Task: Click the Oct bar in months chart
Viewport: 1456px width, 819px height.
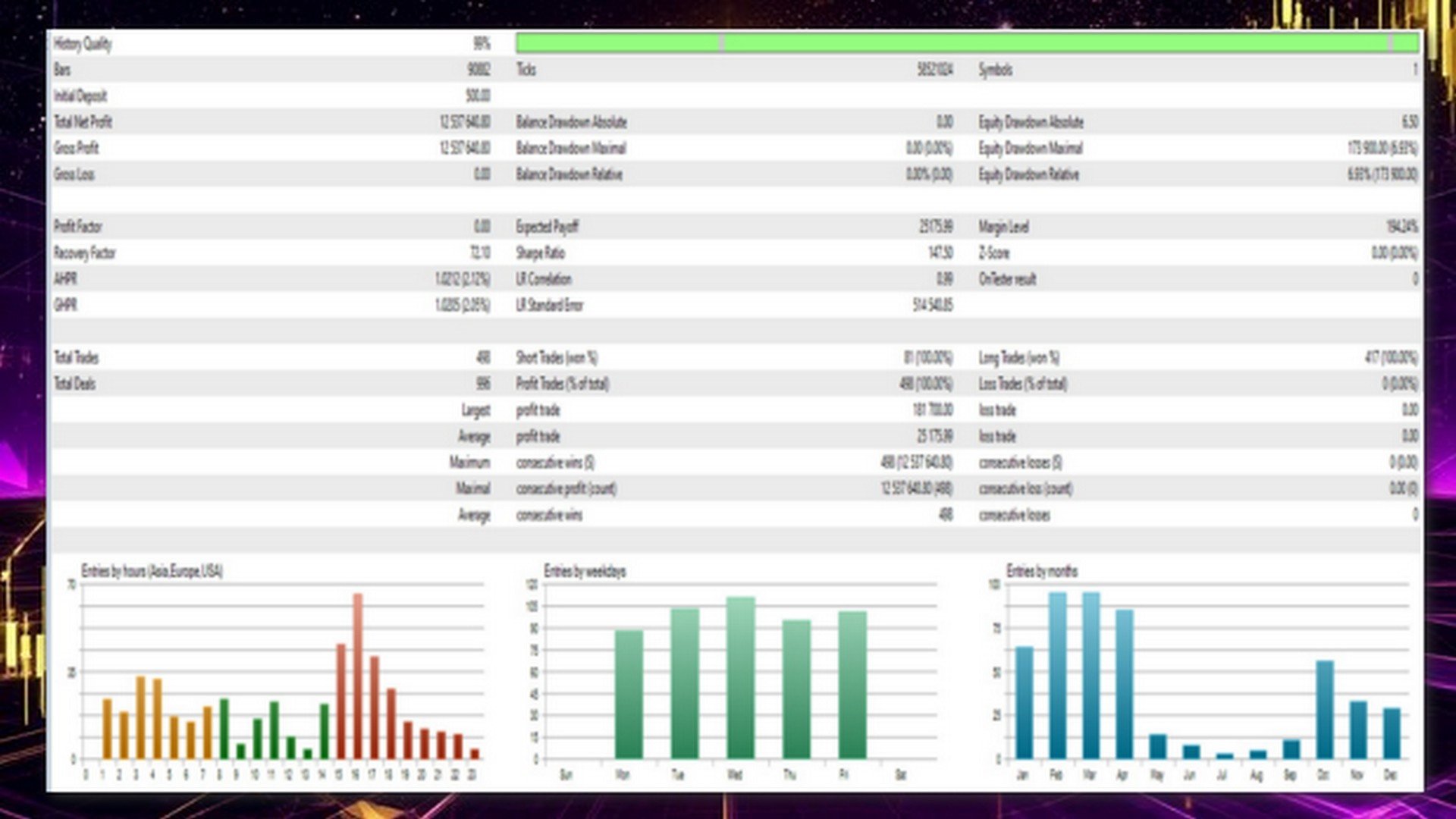Action: click(x=1325, y=710)
